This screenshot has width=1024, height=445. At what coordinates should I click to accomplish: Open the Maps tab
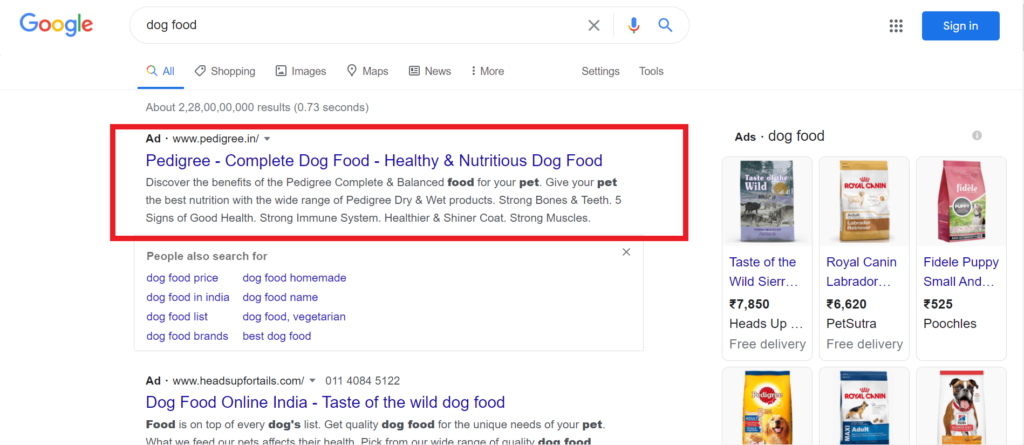(x=367, y=71)
